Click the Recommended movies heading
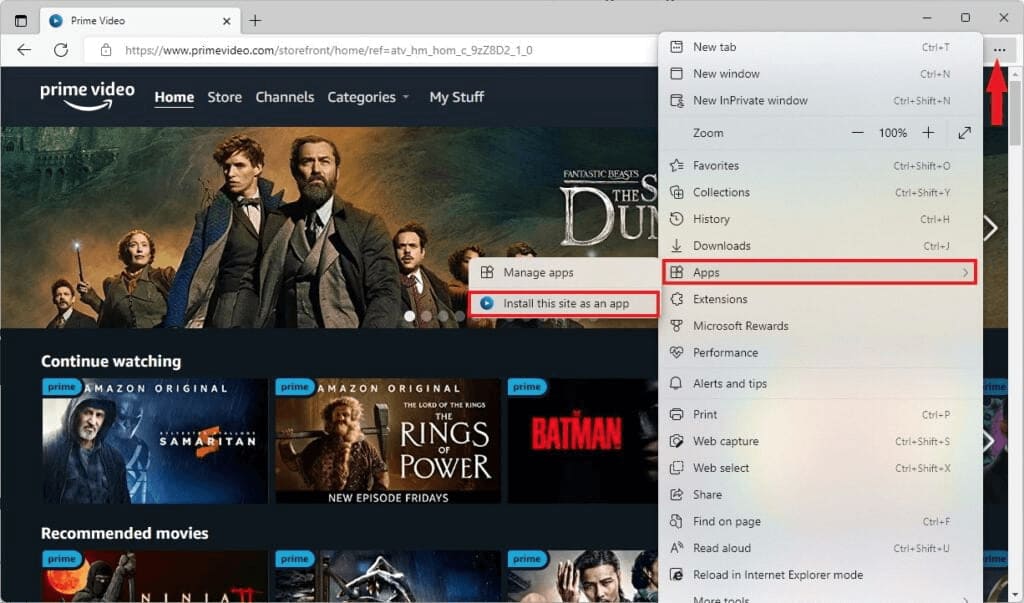This screenshot has width=1024, height=603. coord(125,533)
